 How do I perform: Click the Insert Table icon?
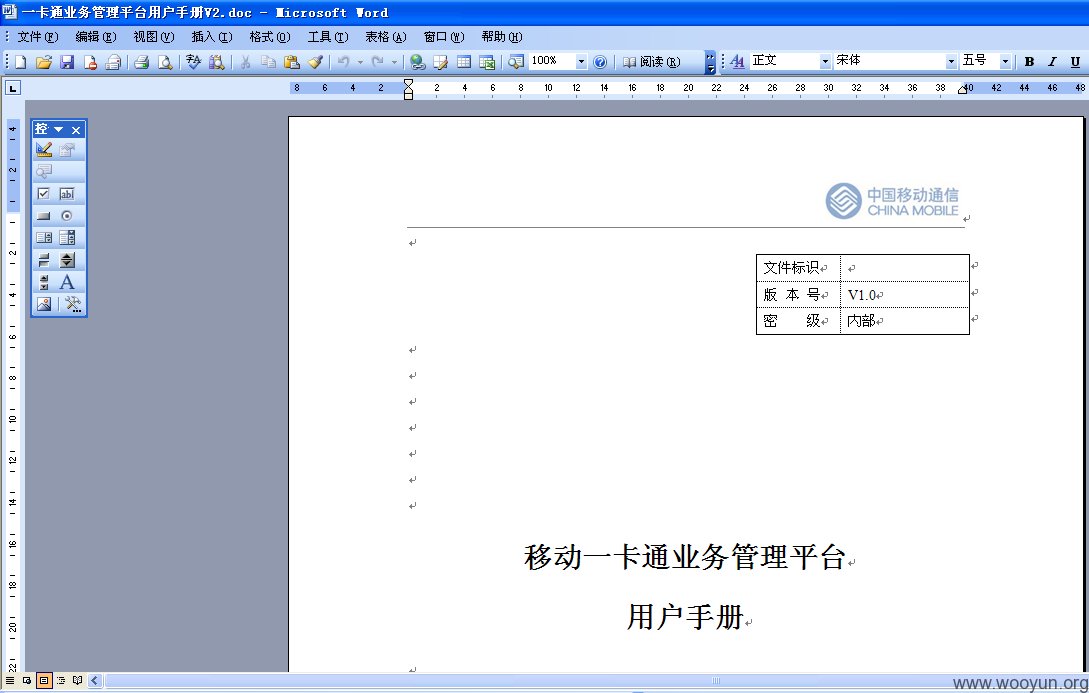[x=463, y=62]
